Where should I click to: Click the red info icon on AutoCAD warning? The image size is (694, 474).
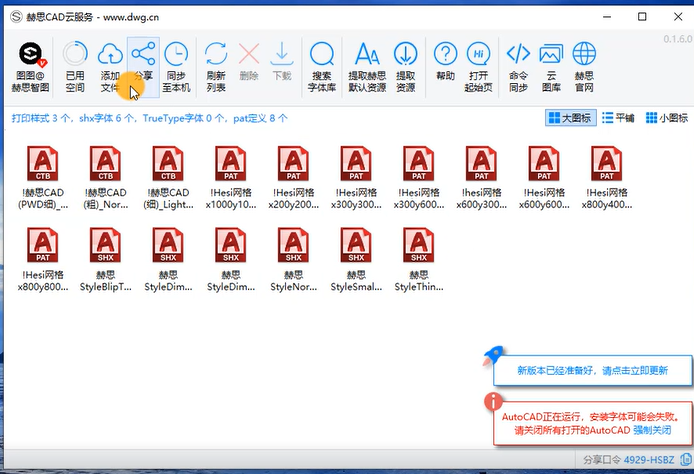point(493,401)
